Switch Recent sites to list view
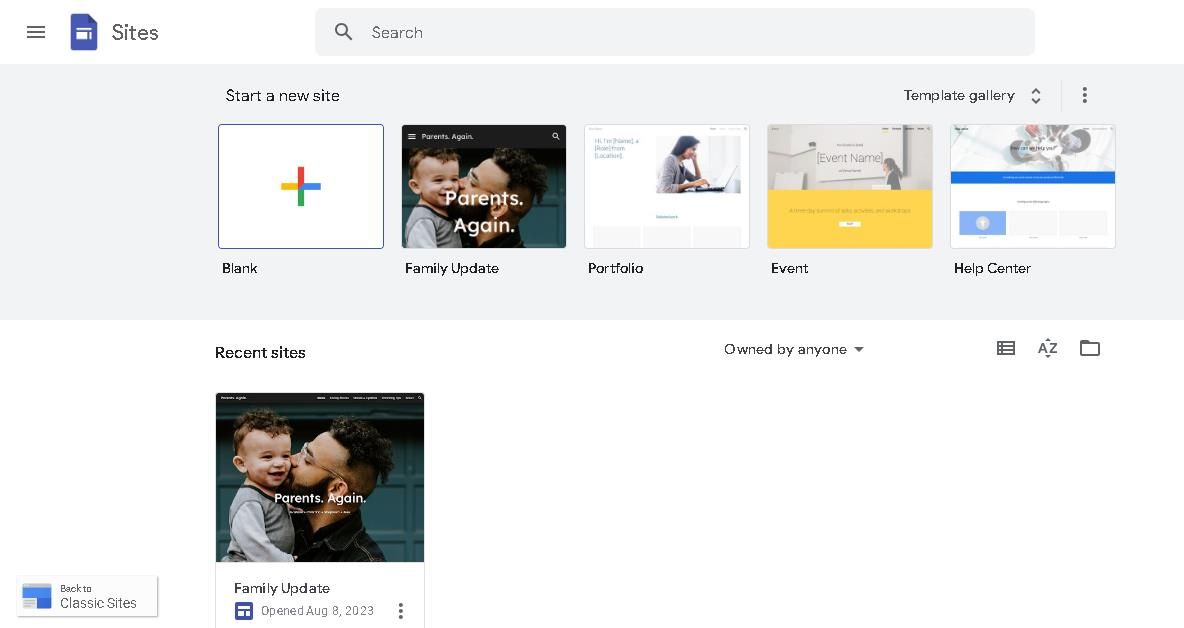Image resolution: width=1184 pixels, height=628 pixels. pyautogui.click(x=1006, y=348)
